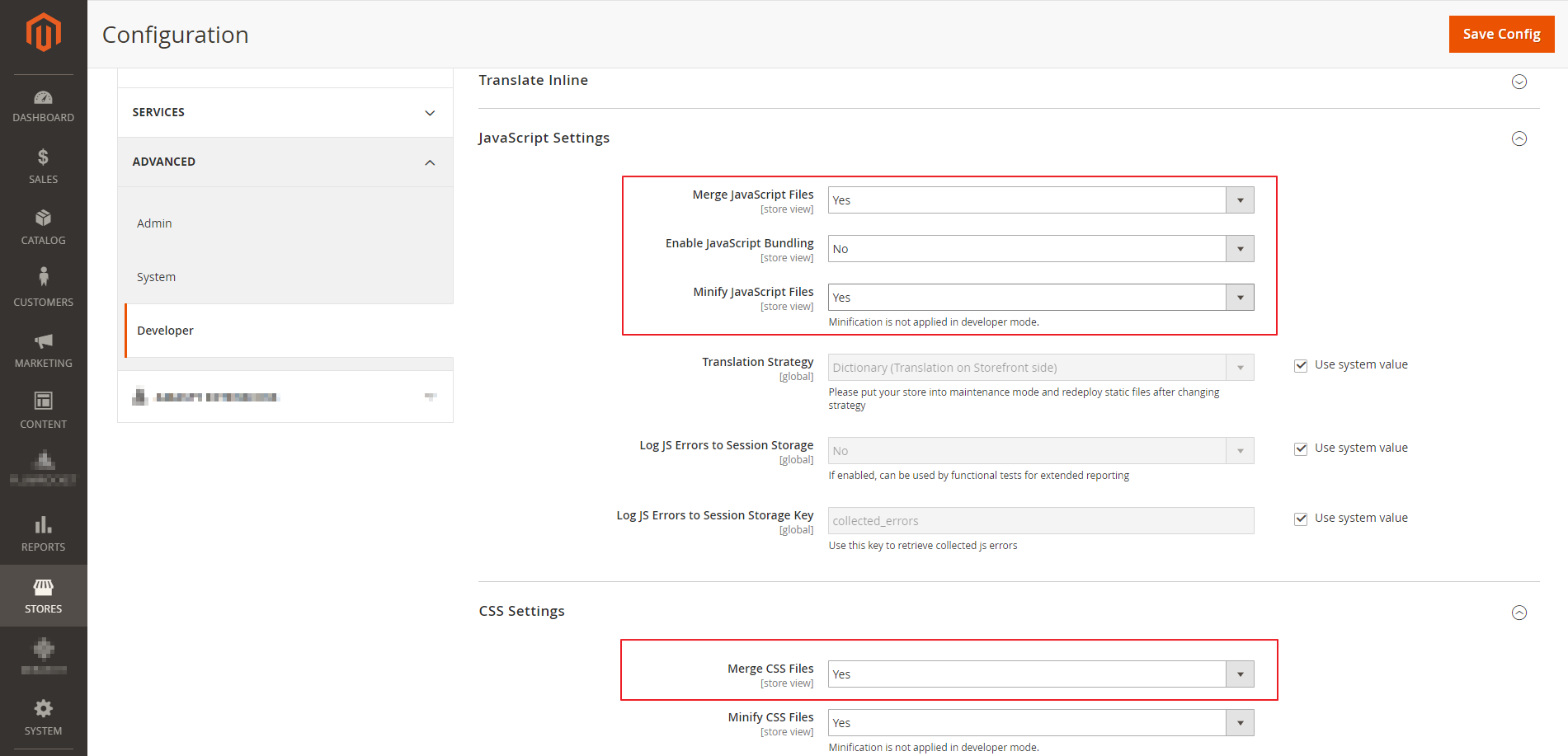This screenshot has height=756, width=1568.
Task: Click the CSS Settings heading
Action: coord(521,611)
